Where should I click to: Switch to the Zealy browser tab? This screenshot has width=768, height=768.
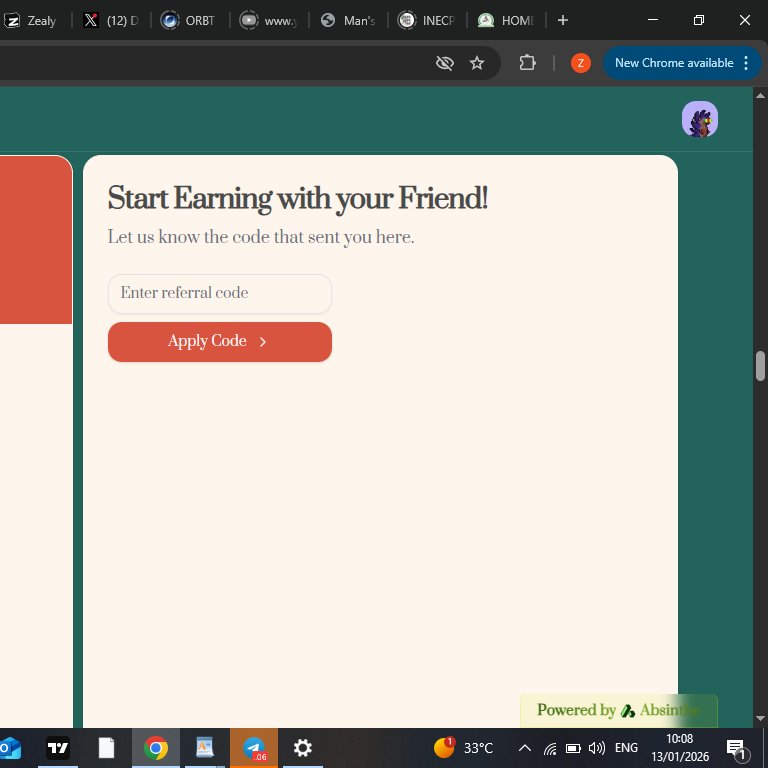click(x=31, y=21)
